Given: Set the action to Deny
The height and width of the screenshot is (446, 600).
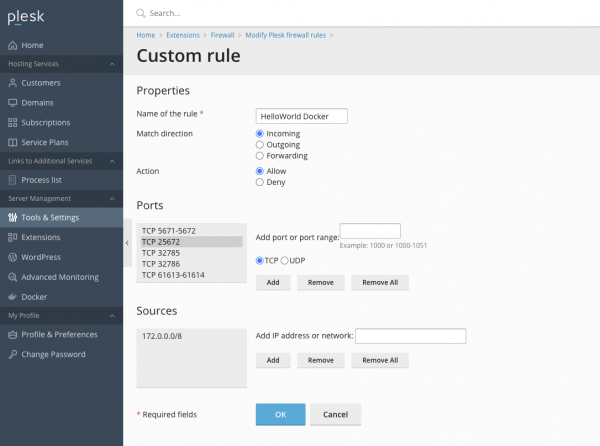Looking at the screenshot, I should pyautogui.click(x=260, y=182).
